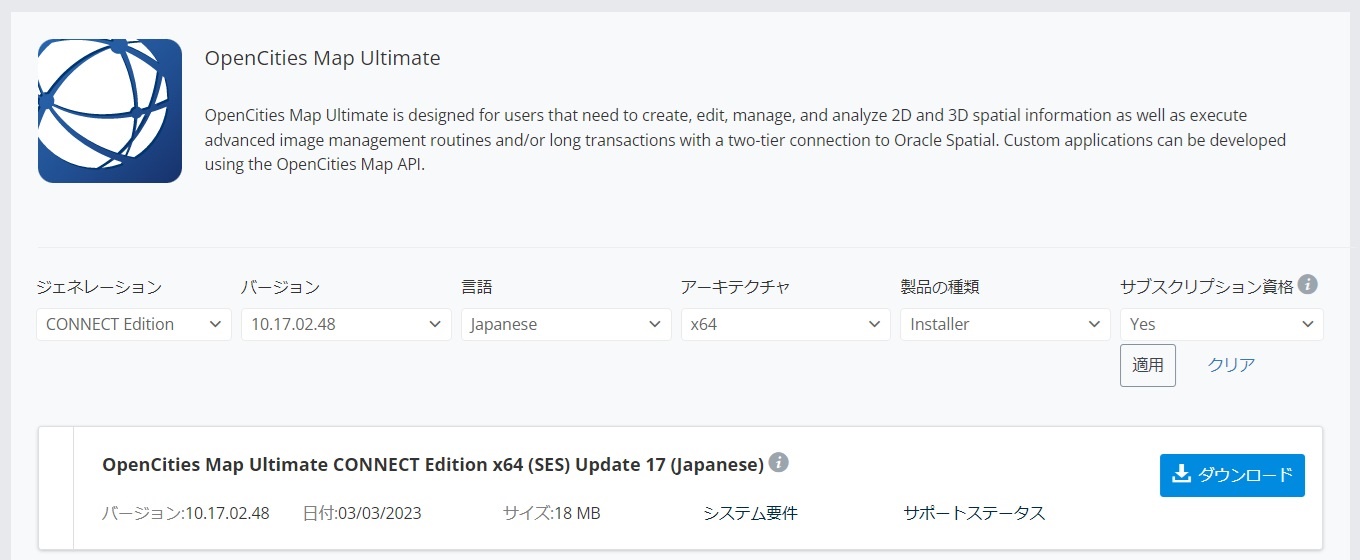Click the 日付:03/03/2023 text
Image resolution: width=1360 pixels, height=560 pixels.
pyautogui.click(x=362, y=513)
